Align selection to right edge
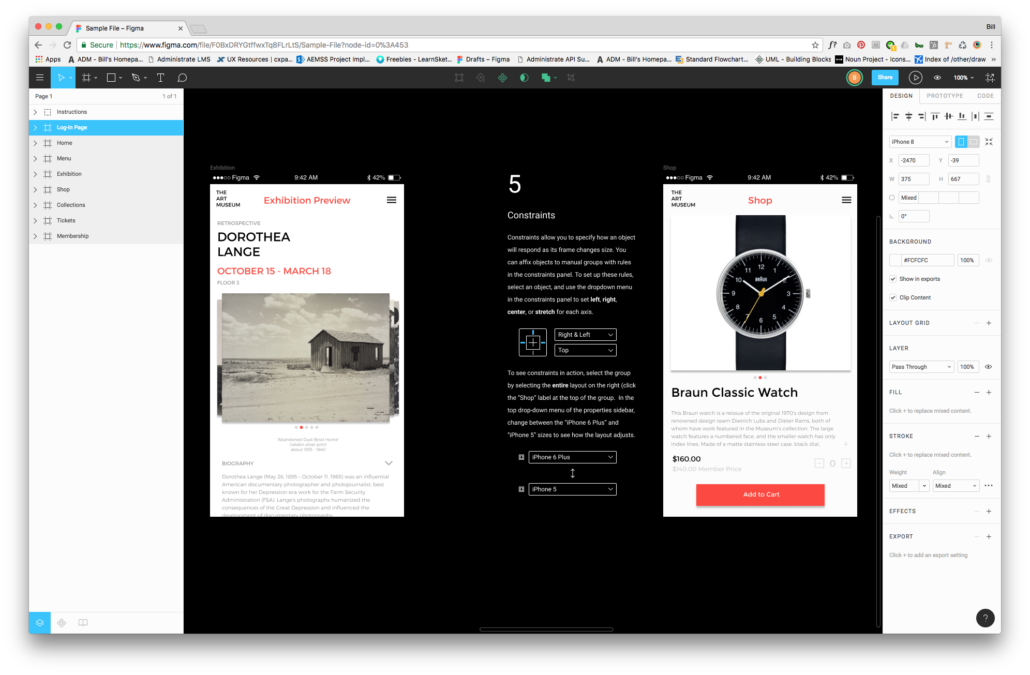Viewport: 1030px width, 675px height. [922, 116]
